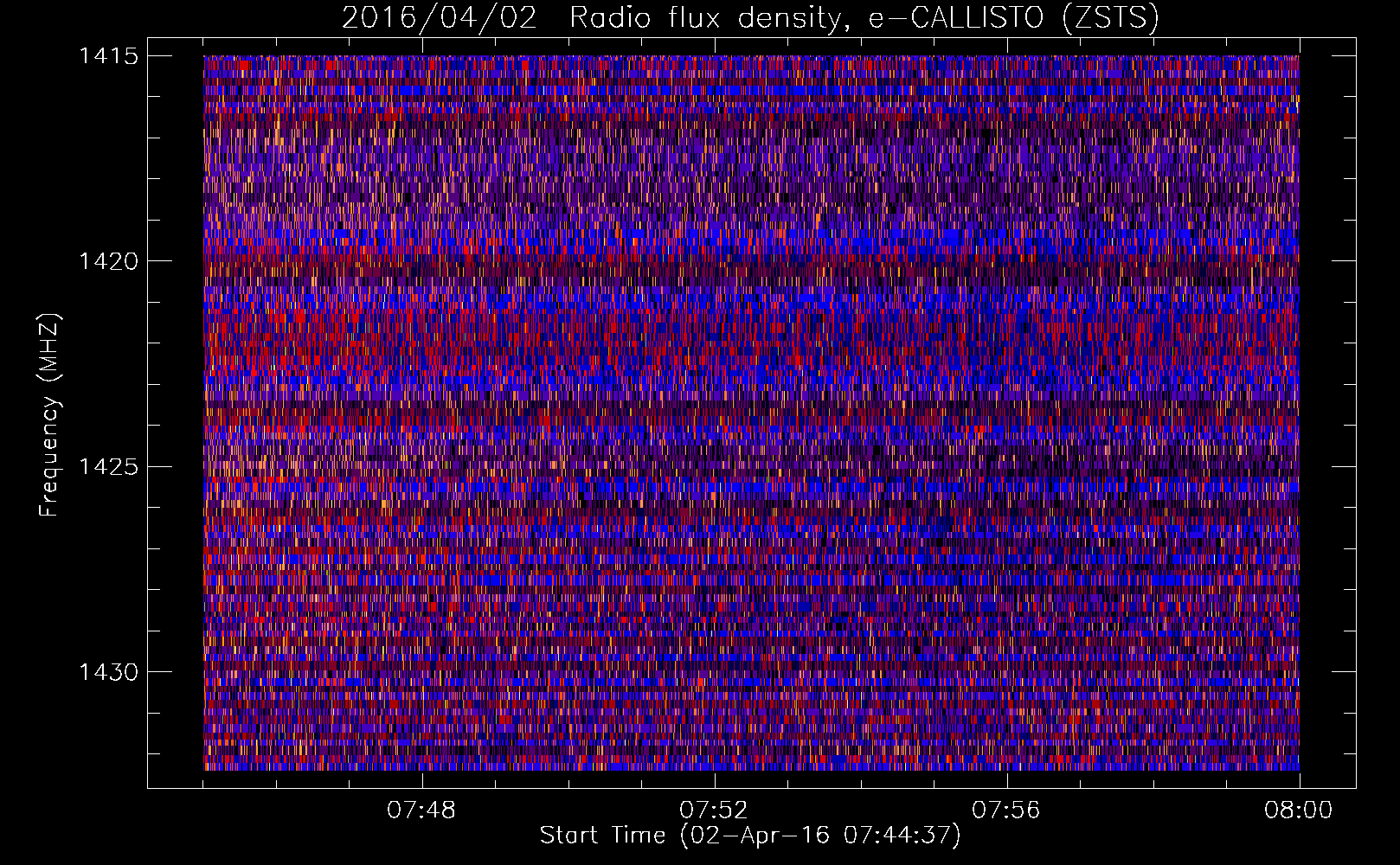Click the 1425 frequency tick label
The image size is (1400, 865).
click(108, 467)
